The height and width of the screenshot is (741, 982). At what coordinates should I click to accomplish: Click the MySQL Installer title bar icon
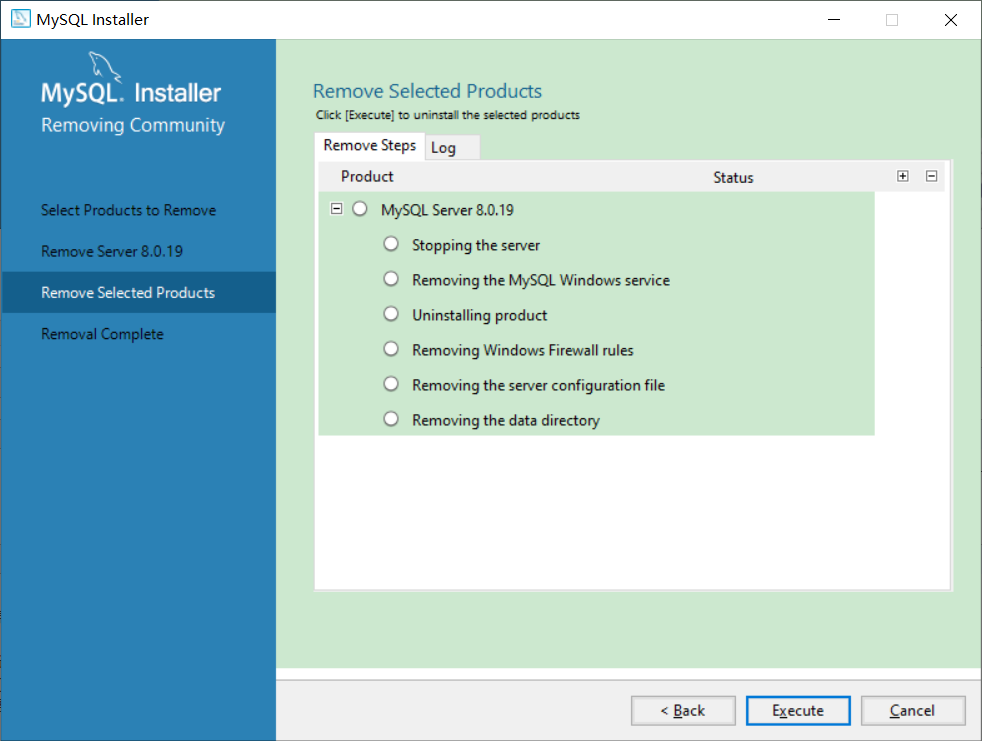(21, 19)
